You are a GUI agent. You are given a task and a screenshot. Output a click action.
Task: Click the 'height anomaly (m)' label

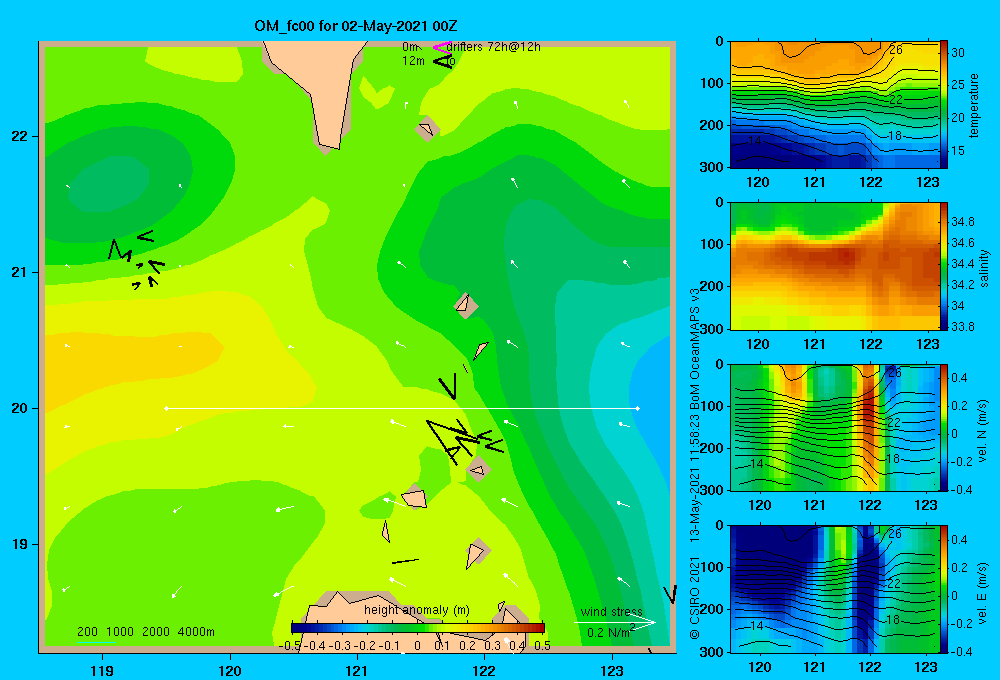tap(416, 610)
